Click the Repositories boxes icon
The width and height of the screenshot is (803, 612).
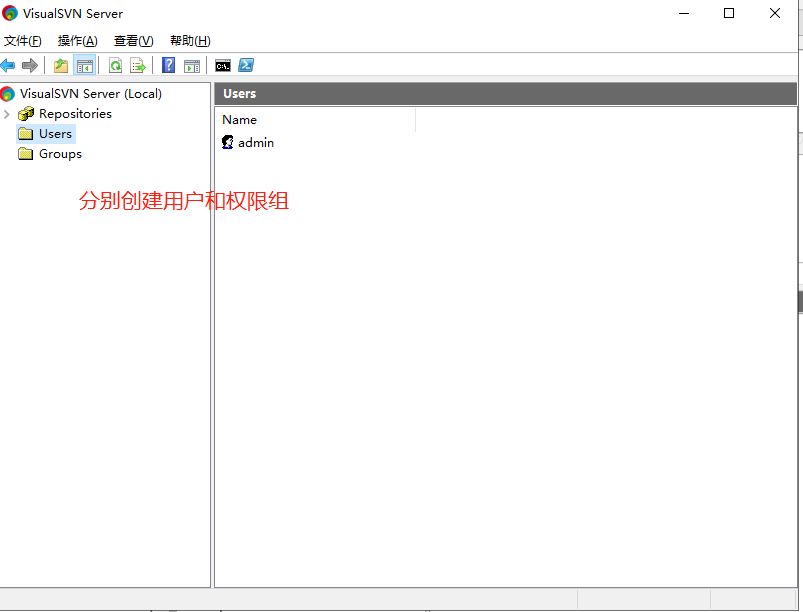pyautogui.click(x=26, y=114)
